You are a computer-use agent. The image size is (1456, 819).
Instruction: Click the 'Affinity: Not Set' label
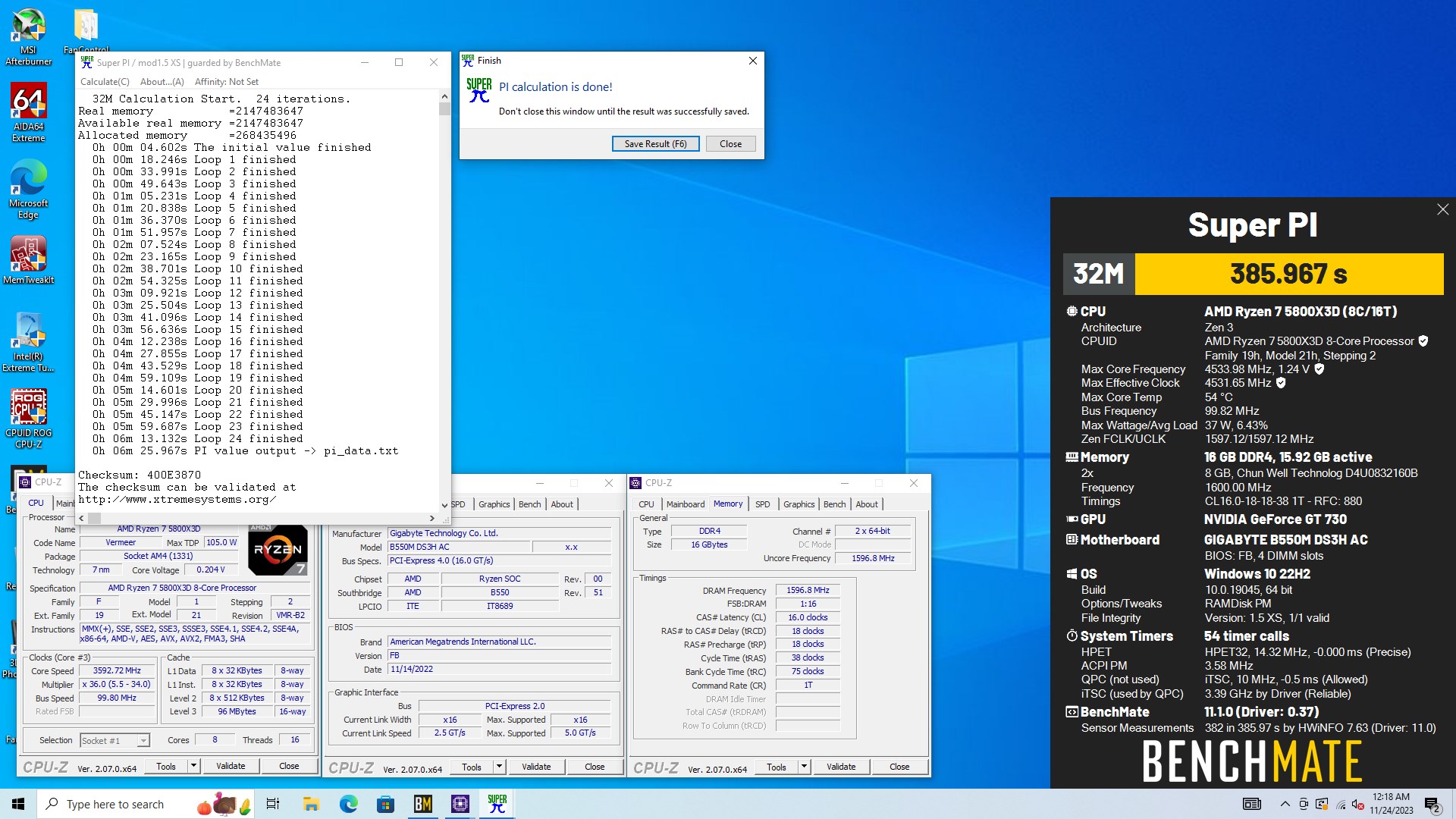pos(226,82)
